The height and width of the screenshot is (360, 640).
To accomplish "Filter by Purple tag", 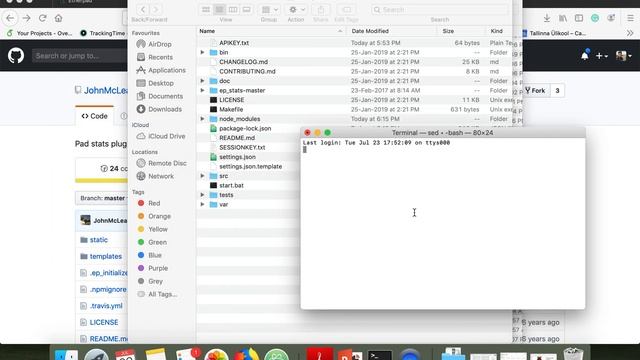I will pos(153,269).
